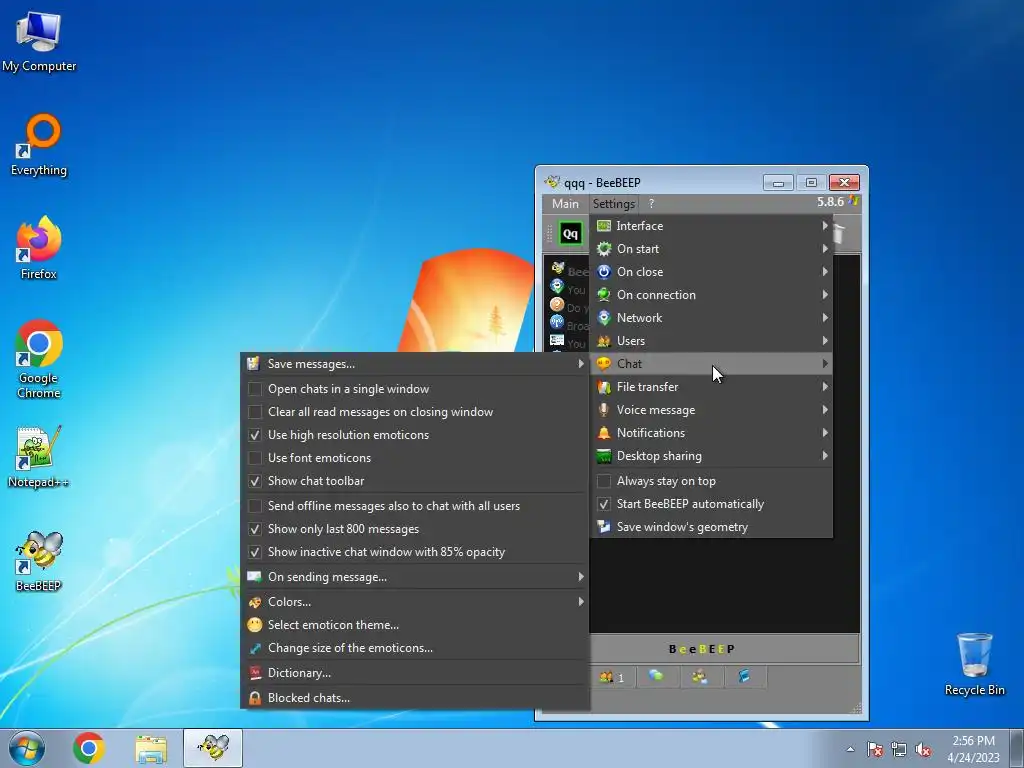Uncheck Show inactive chat window with 85% opacity

(x=255, y=552)
